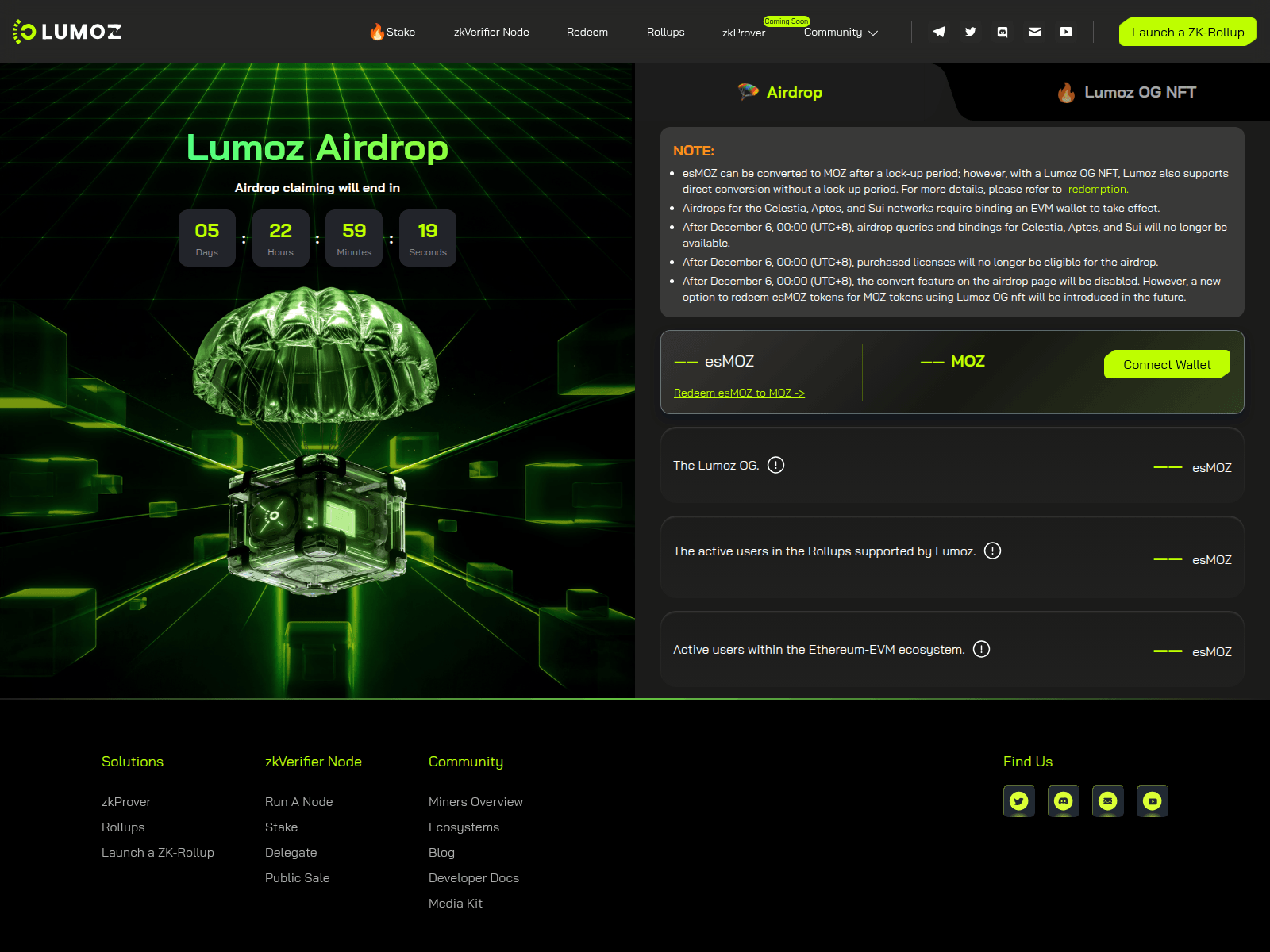Click the zkProver nav item
1270x952 pixels.
[x=744, y=33]
